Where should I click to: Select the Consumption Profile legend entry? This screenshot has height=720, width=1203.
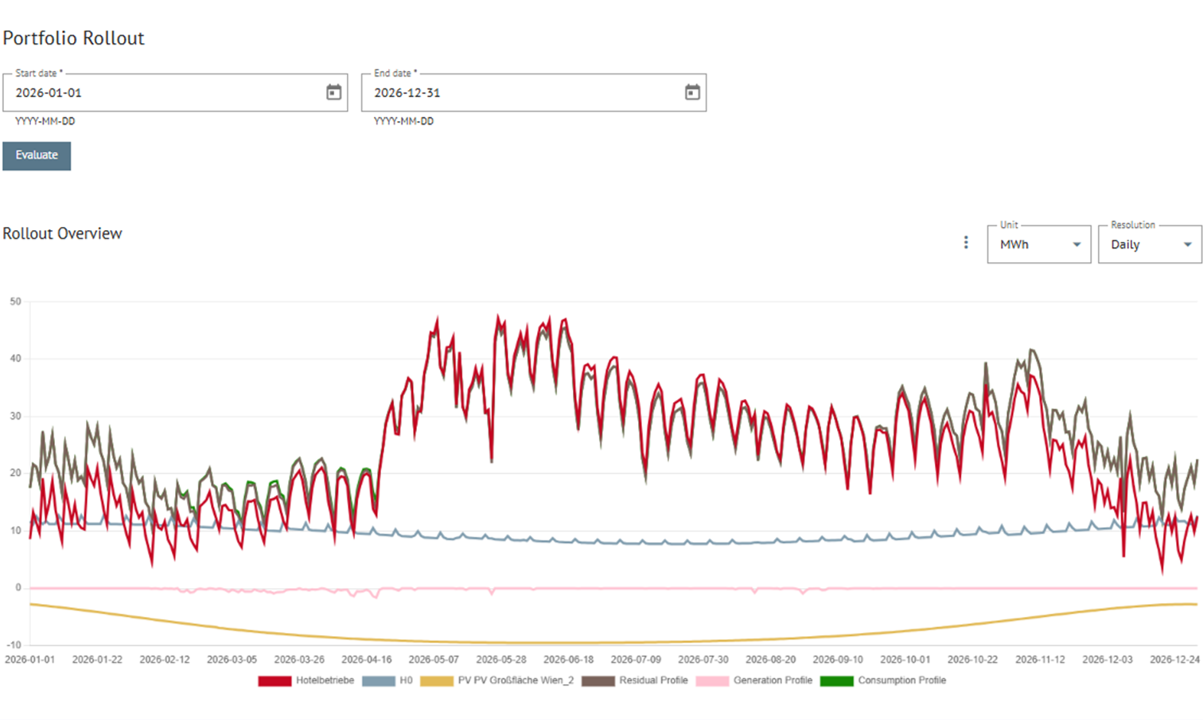point(901,680)
